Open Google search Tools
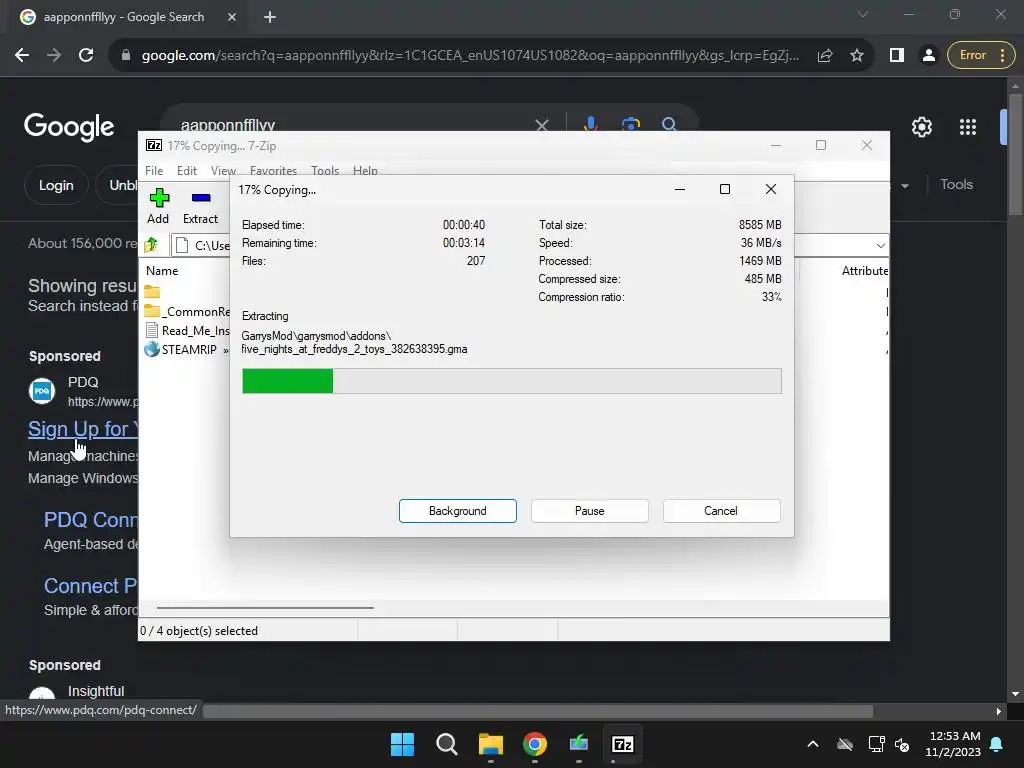 [x=956, y=184]
